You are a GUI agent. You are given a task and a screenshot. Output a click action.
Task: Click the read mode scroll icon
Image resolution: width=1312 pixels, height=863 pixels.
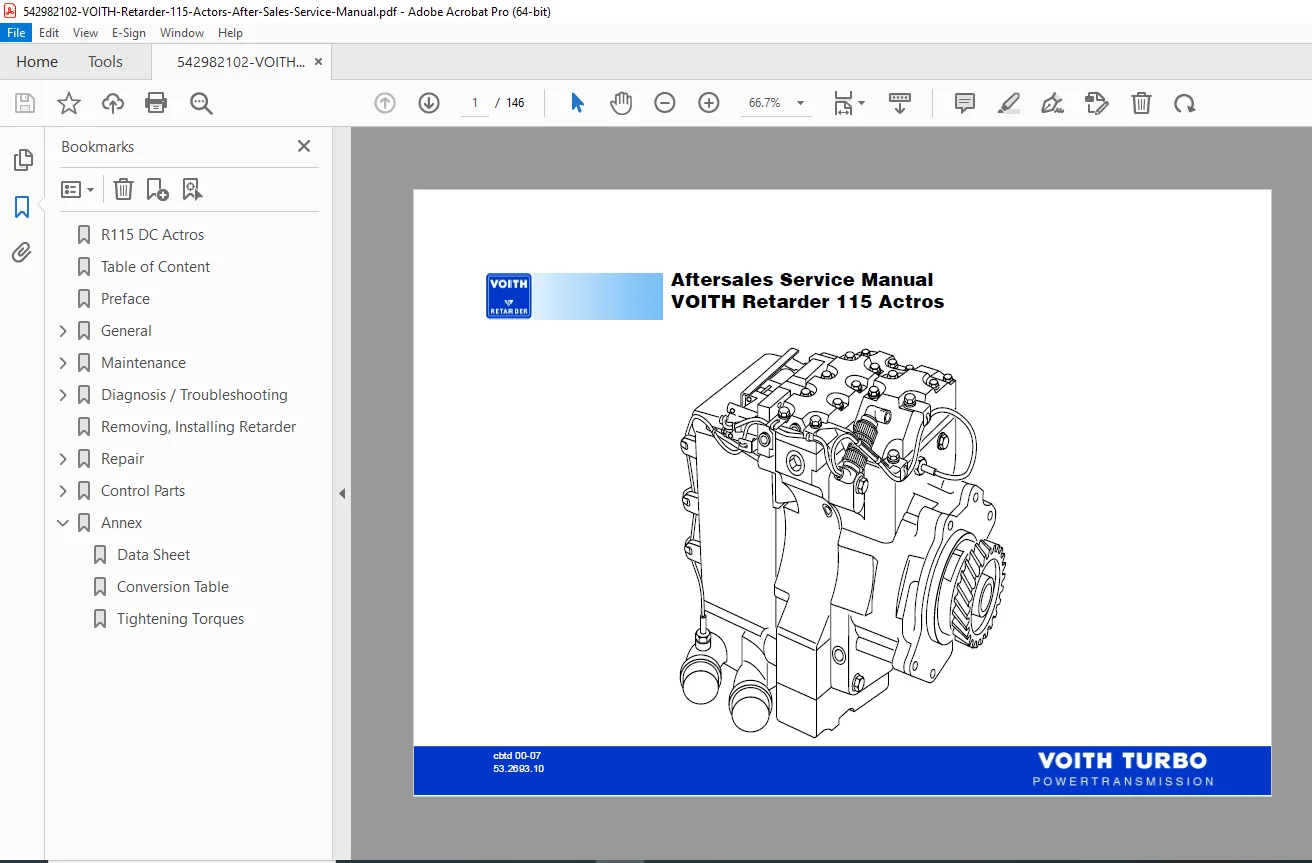tap(900, 103)
